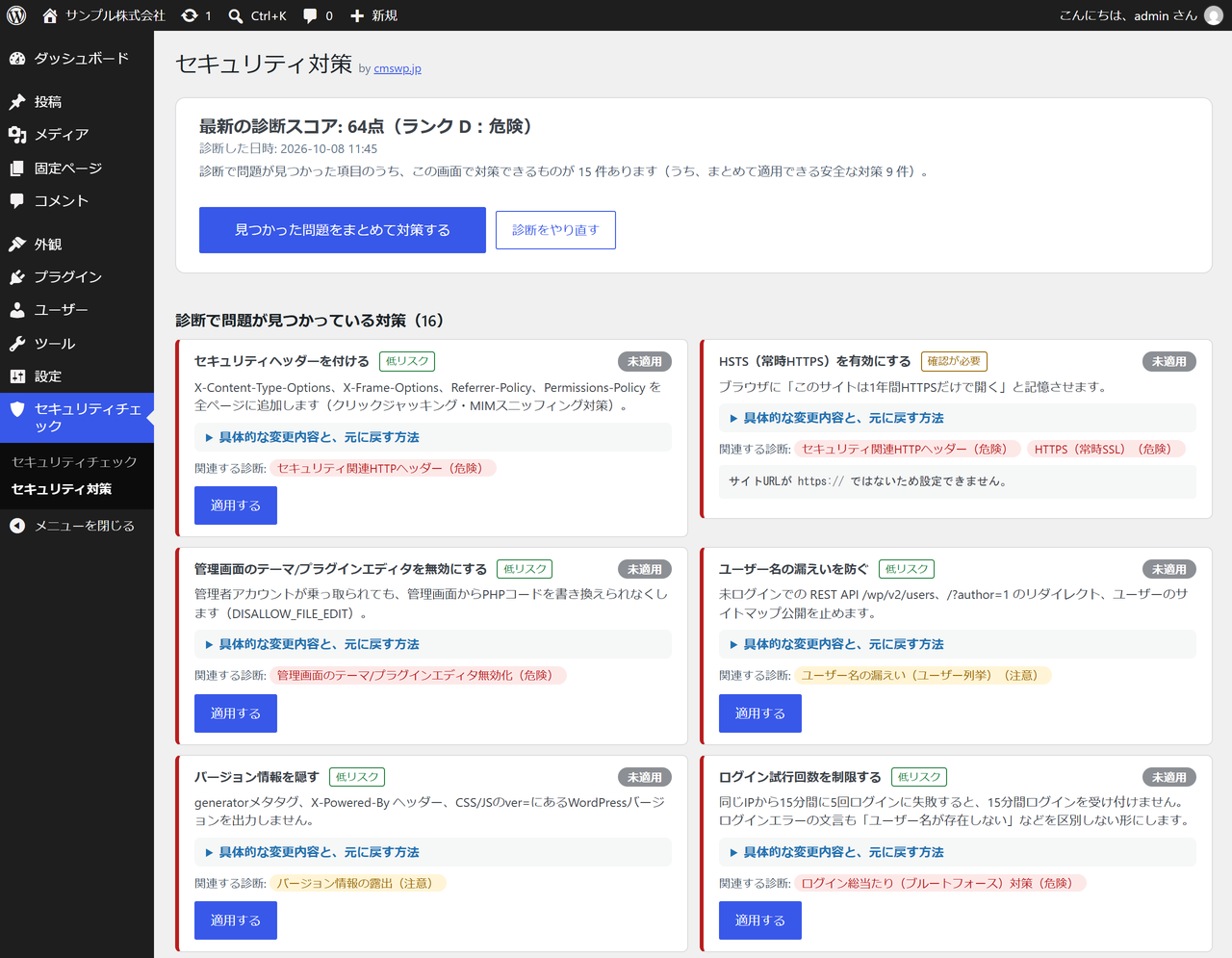
Task: Open the Ctrl+K search icon
Action: click(236, 15)
